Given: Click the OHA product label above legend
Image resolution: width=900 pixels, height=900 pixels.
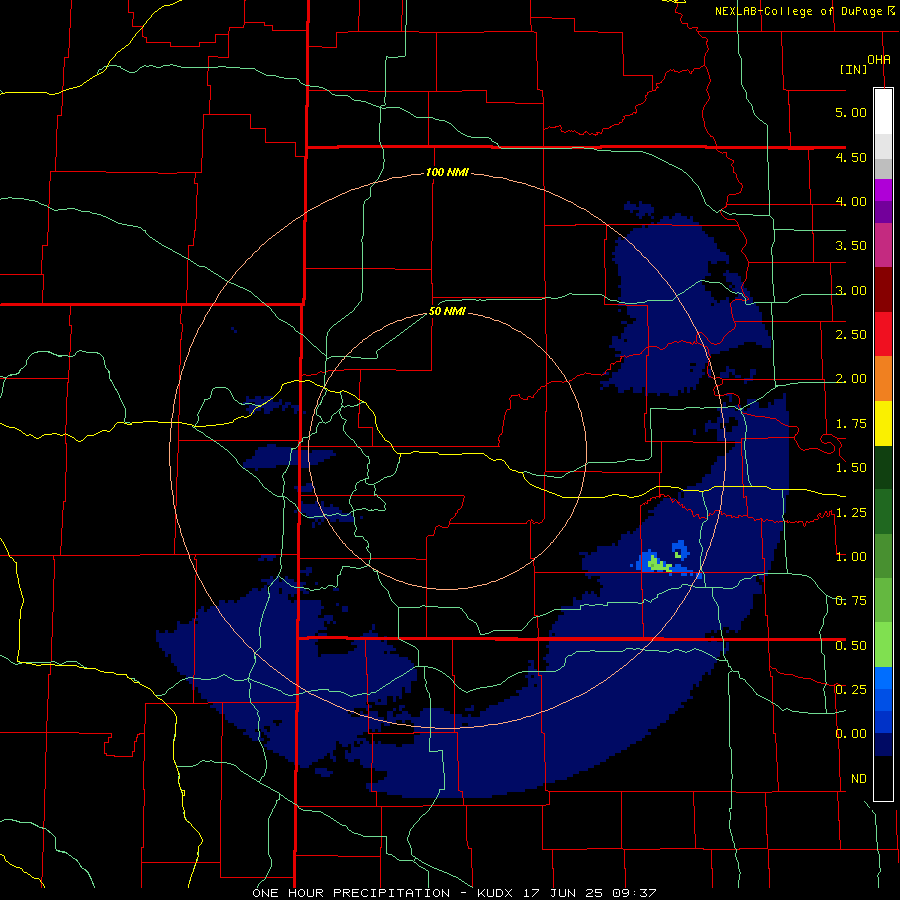Looking at the screenshot, I should click(879, 60).
